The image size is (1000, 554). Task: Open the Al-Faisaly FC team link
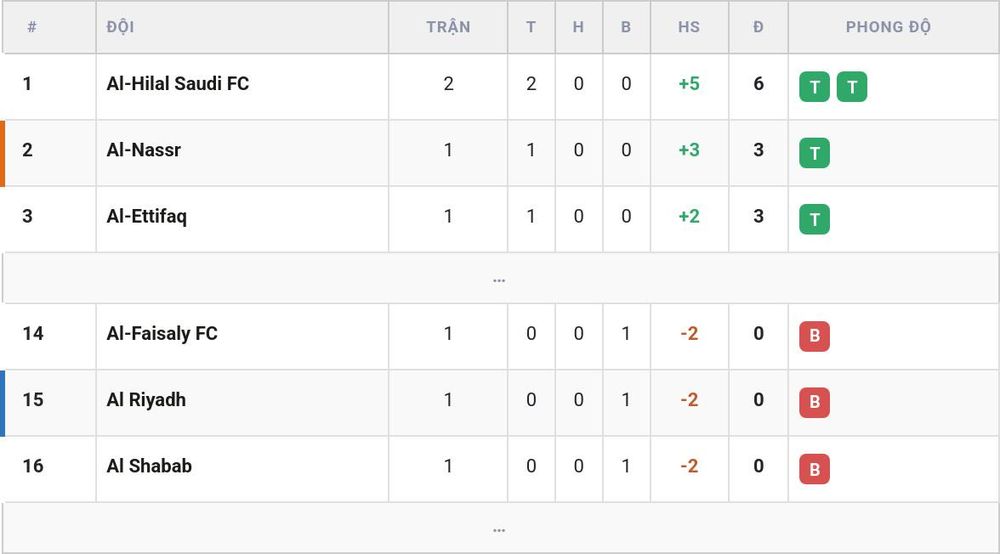pos(162,333)
